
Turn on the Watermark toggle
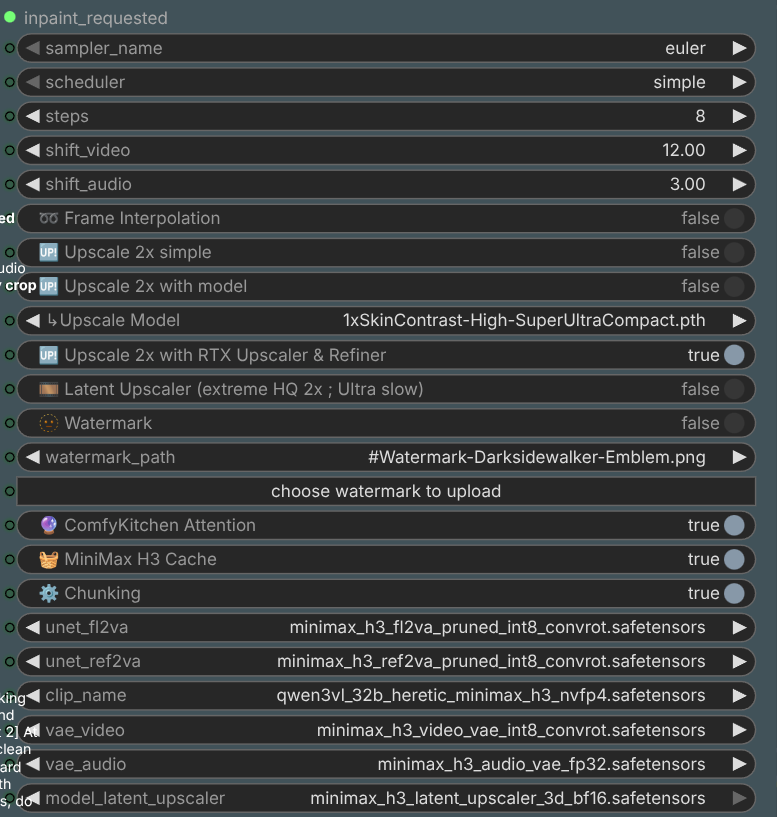tap(734, 423)
